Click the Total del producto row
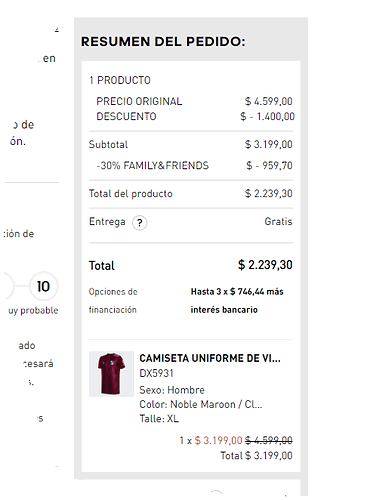This screenshot has width=367, height=500. click(191, 193)
